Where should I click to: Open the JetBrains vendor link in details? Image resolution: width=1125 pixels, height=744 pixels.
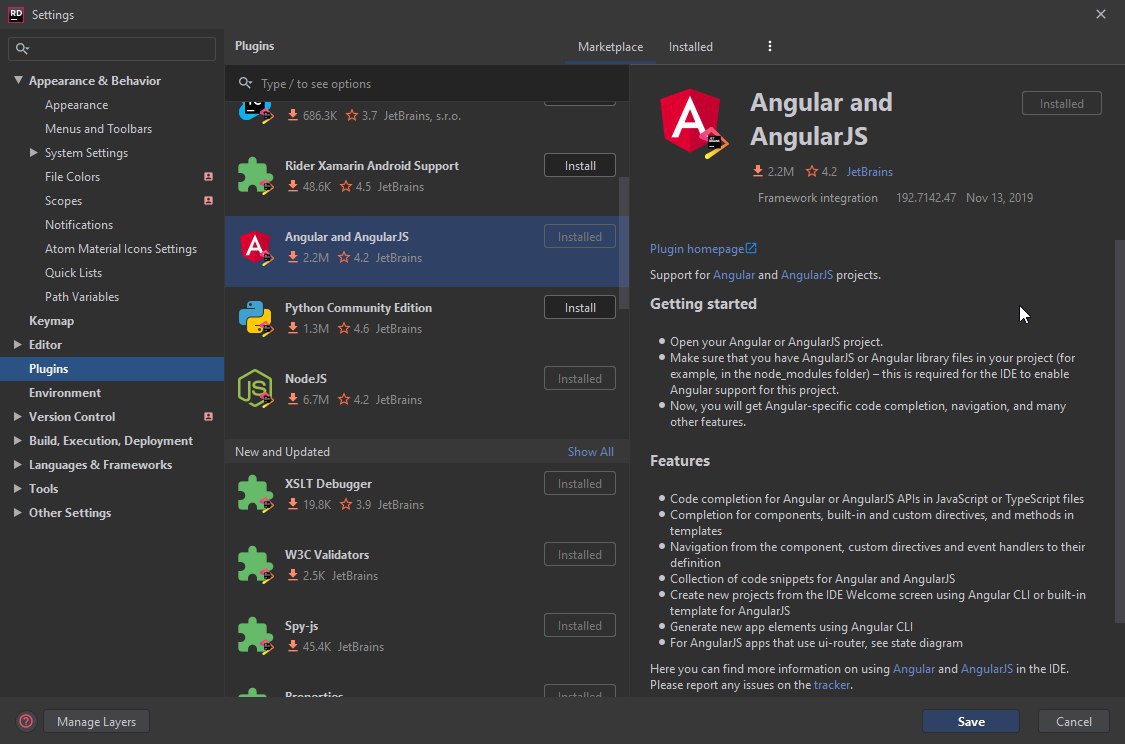coord(870,171)
